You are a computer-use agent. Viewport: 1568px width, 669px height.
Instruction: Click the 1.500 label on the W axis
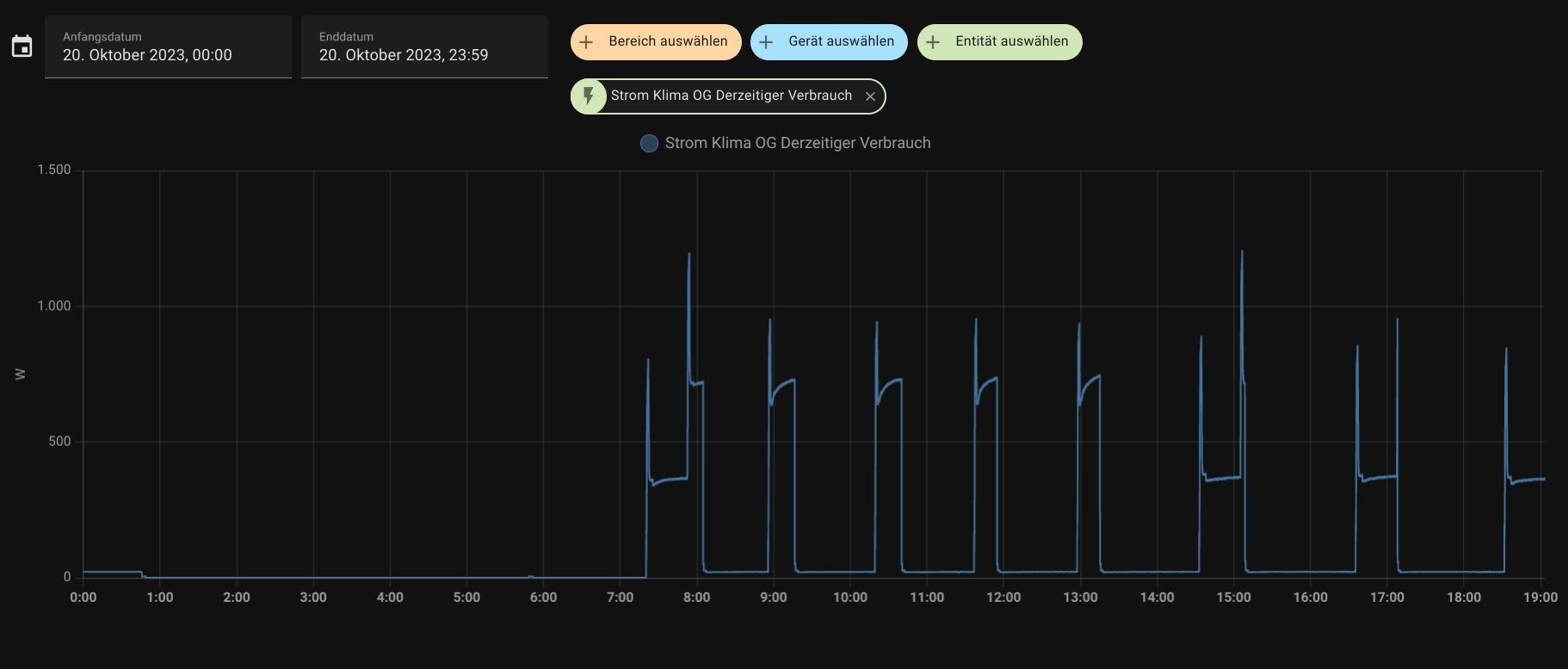54,170
